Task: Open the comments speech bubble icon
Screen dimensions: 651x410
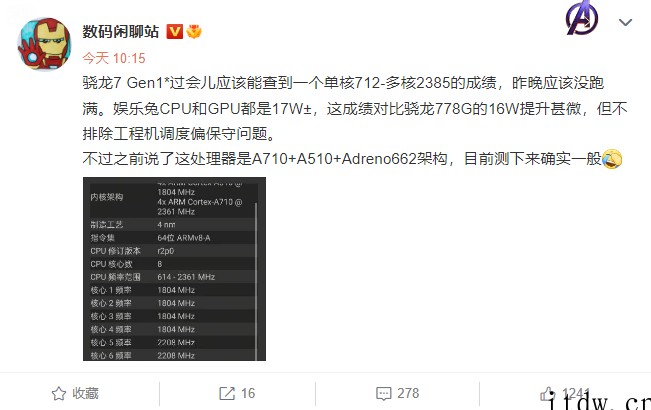Action: pos(383,393)
